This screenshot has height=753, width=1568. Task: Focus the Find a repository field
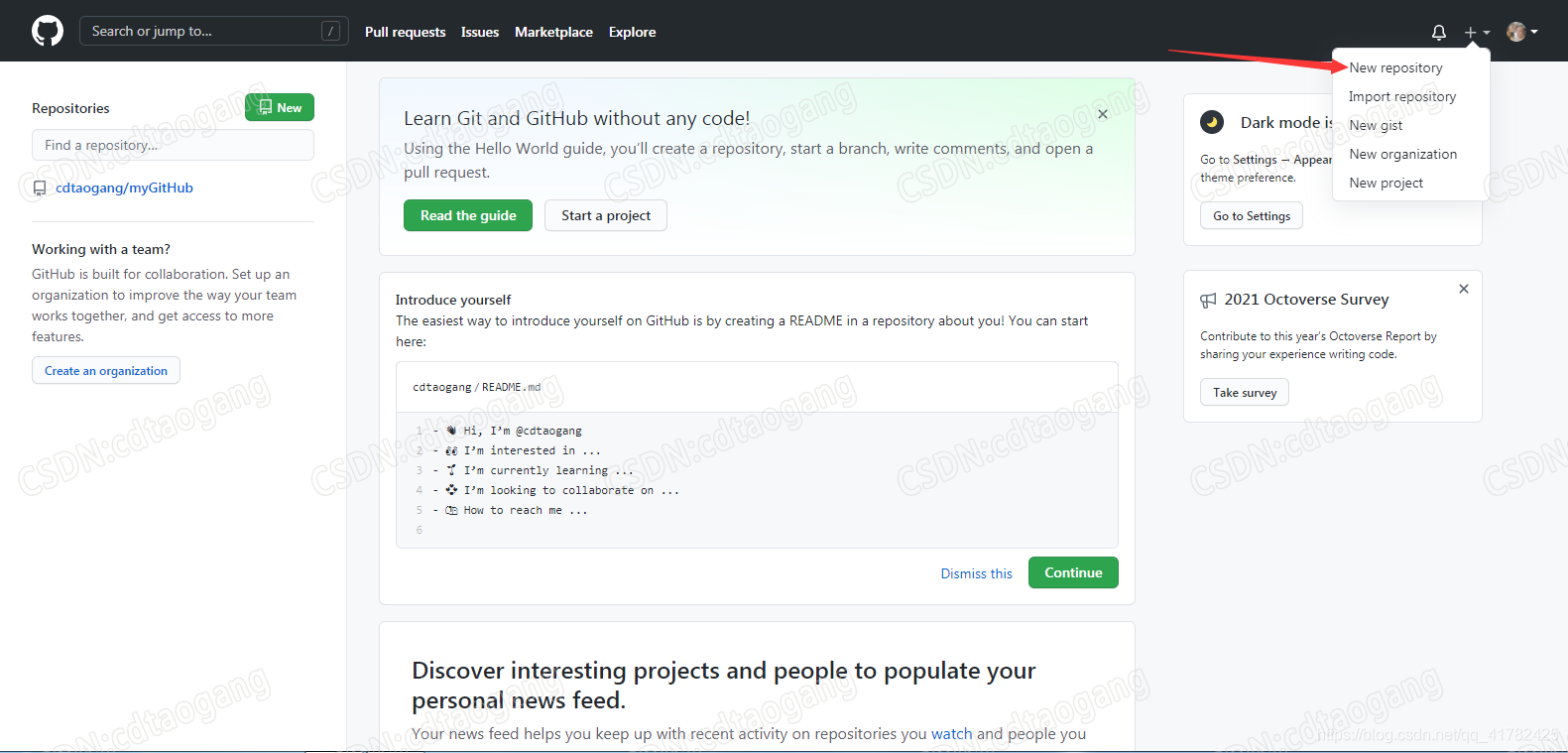pyautogui.click(x=173, y=145)
